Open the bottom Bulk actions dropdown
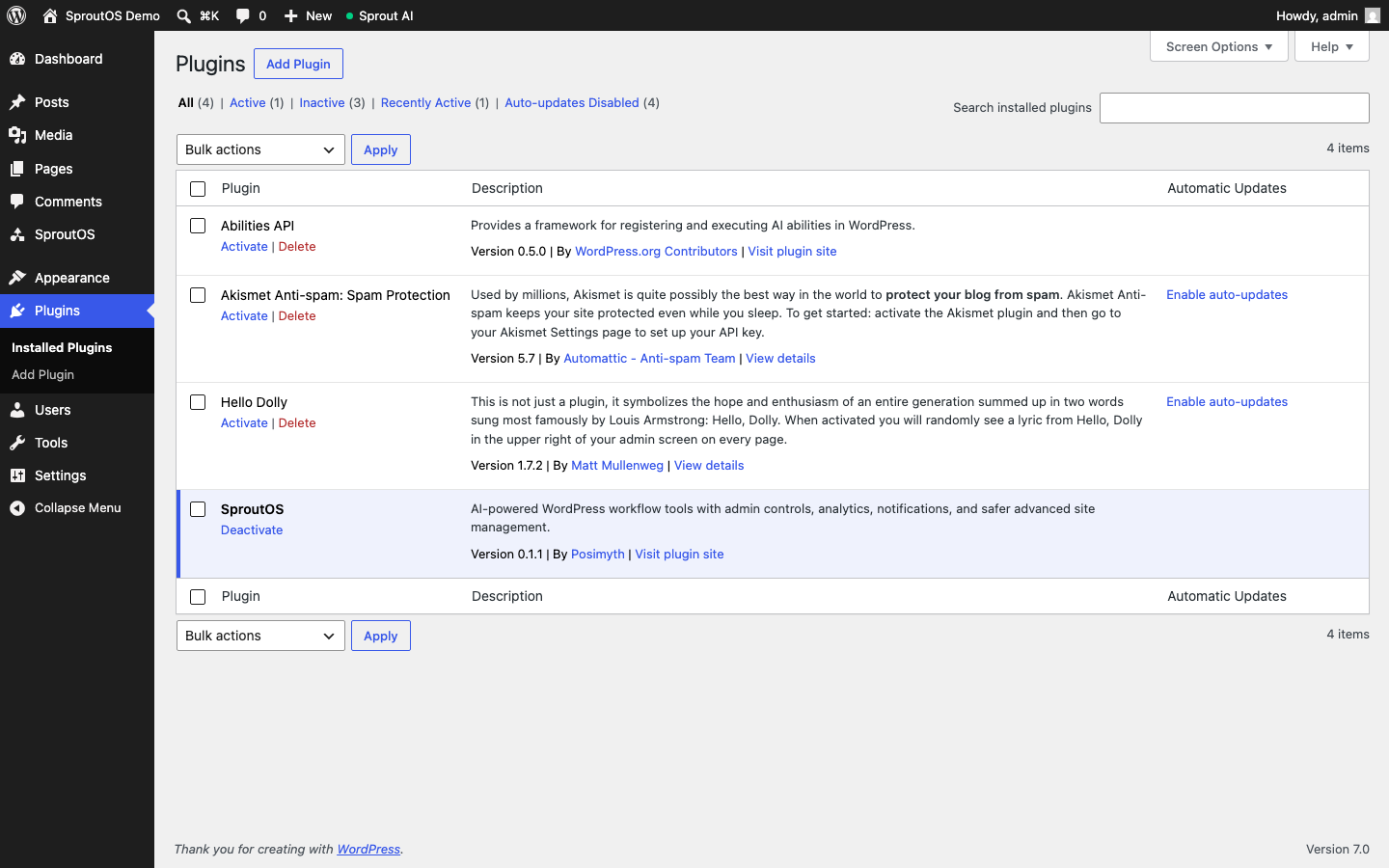This screenshot has width=1389, height=868. pos(260,636)
